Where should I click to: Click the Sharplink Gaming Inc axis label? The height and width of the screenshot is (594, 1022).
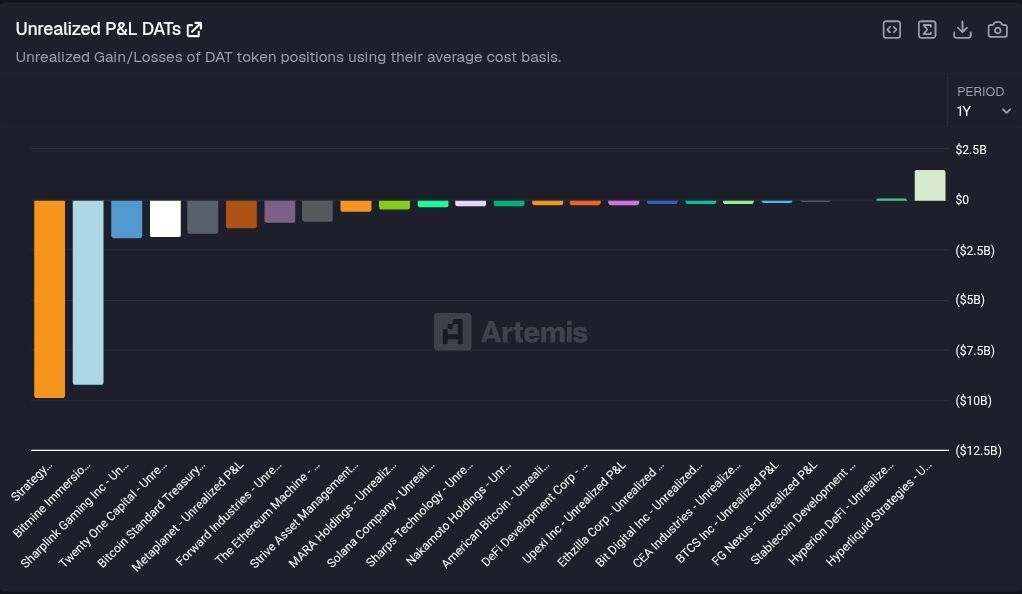tap(75, 515)
